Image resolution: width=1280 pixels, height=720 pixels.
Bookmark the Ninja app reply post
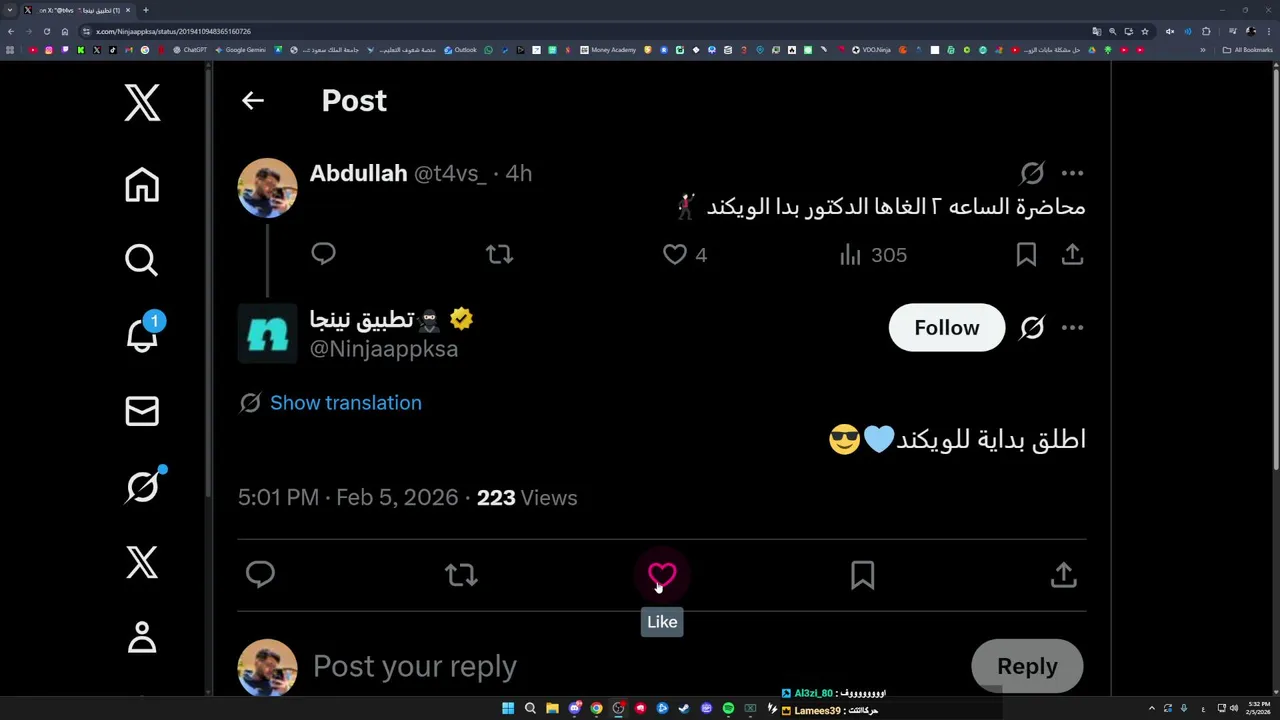pyautogui.click(x=862, y=575)
